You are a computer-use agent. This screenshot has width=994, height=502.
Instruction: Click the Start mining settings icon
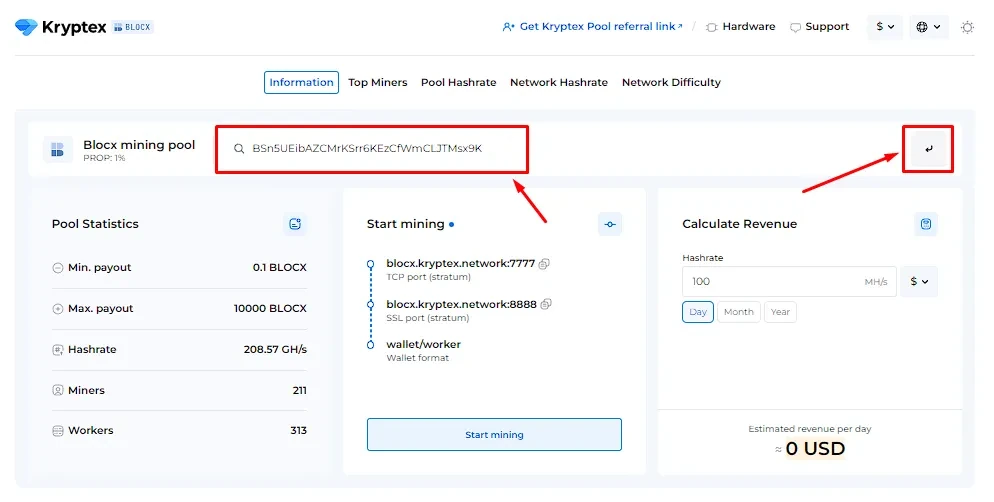pyautogui.click(x=610, y=224)
